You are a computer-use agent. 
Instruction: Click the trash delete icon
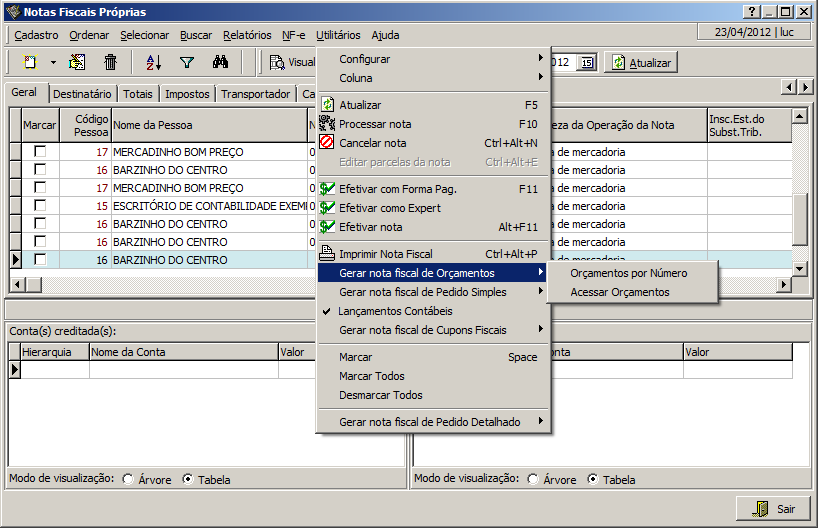(111, 62)
